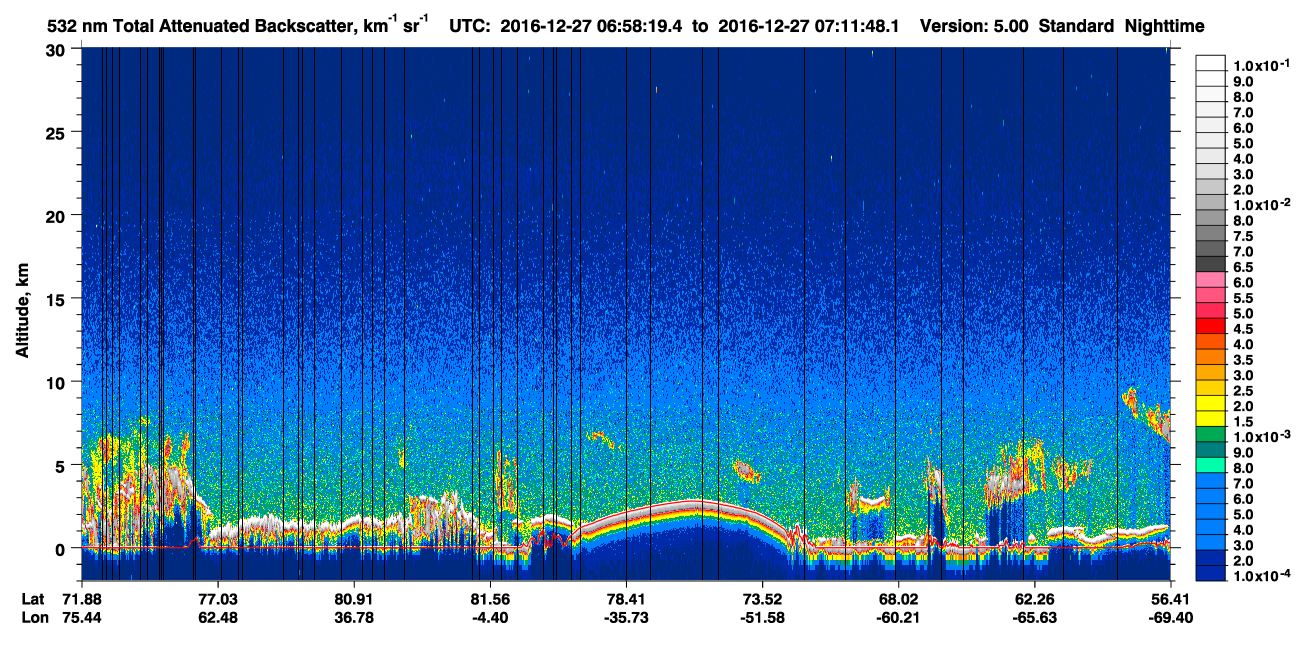Click colorbar label 1.0x10⁻⁴
Viewport: 1300px width, 667px height.
point(1261,576)
